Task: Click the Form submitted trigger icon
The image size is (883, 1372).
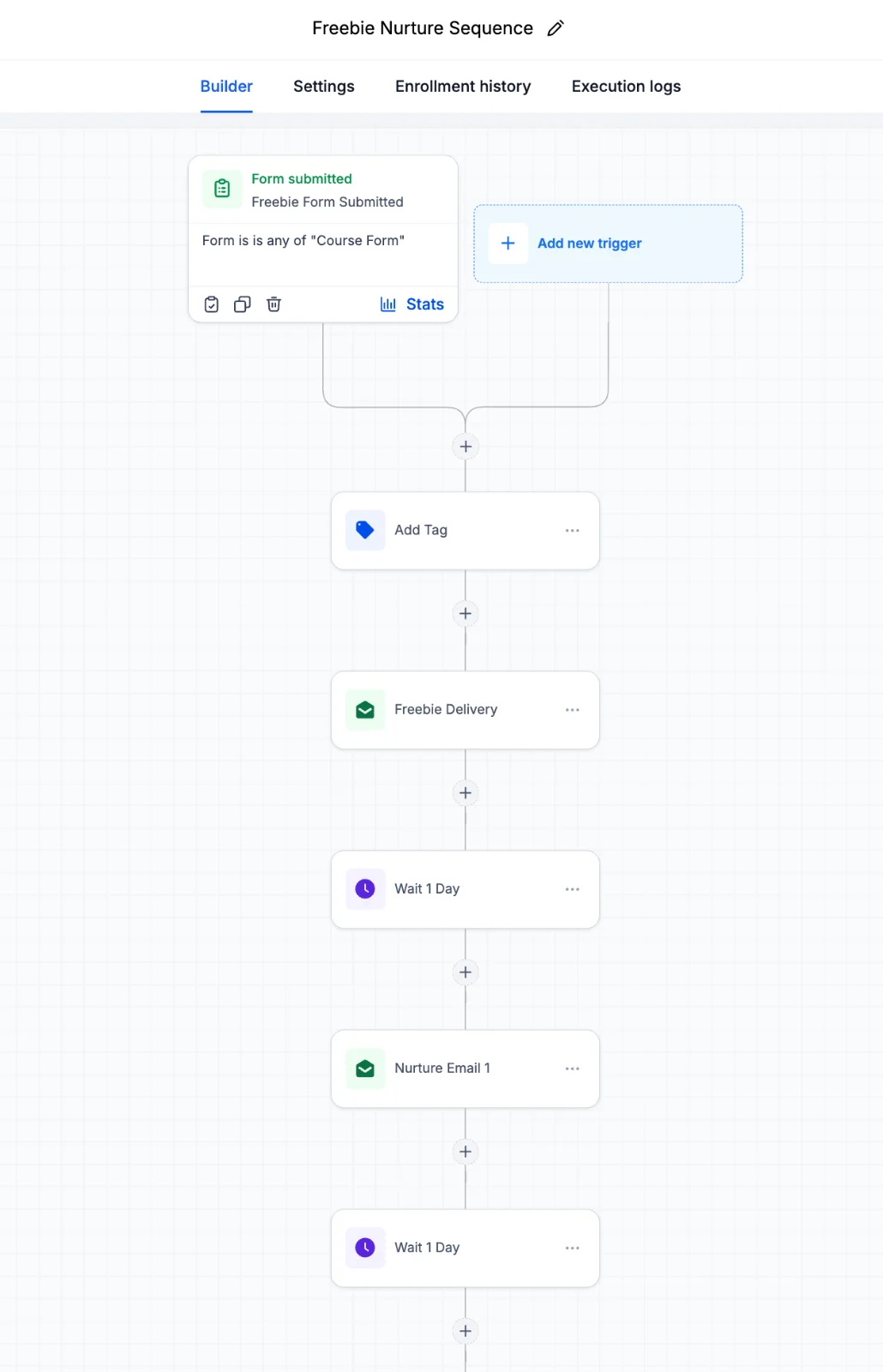Action: pyautogui.click(x=222, y=189)
